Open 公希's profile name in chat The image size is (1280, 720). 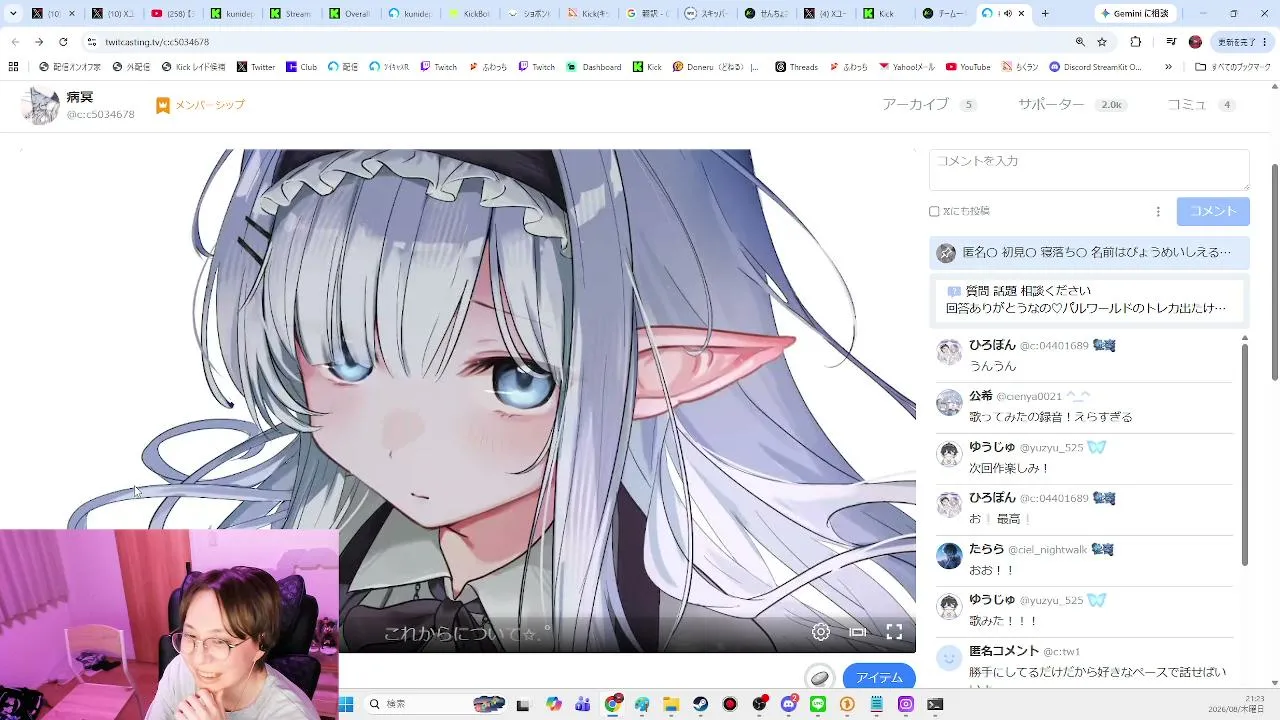[981, 396]
